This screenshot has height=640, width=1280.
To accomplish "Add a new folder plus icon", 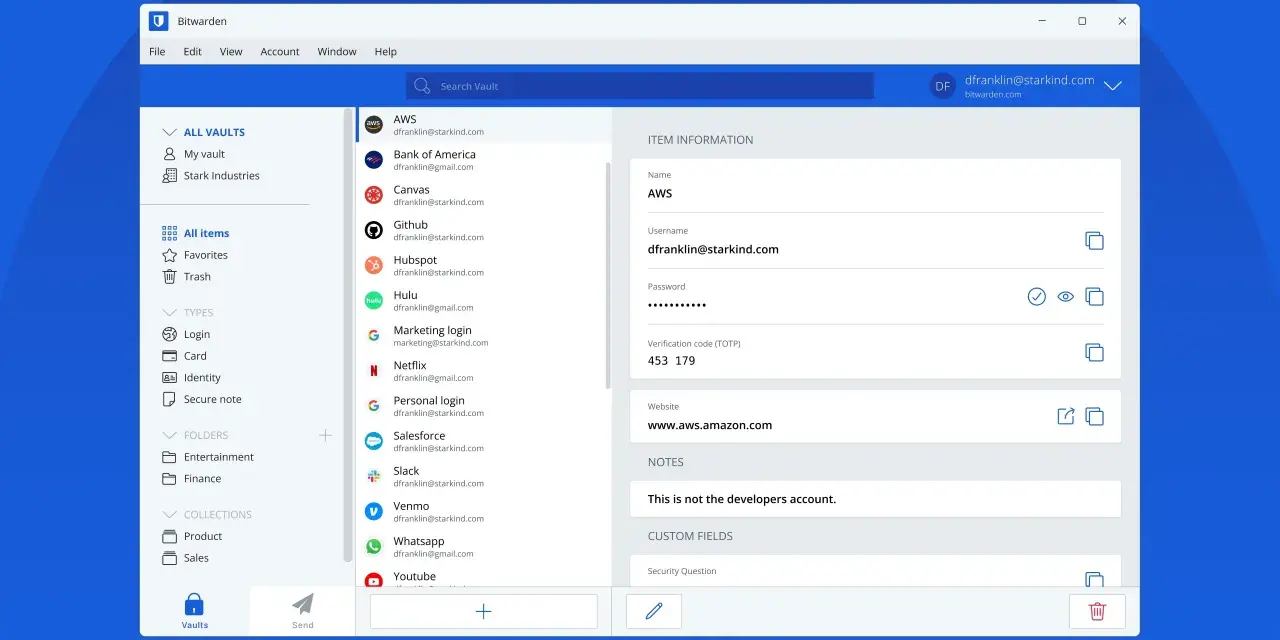I will [325, 435].
